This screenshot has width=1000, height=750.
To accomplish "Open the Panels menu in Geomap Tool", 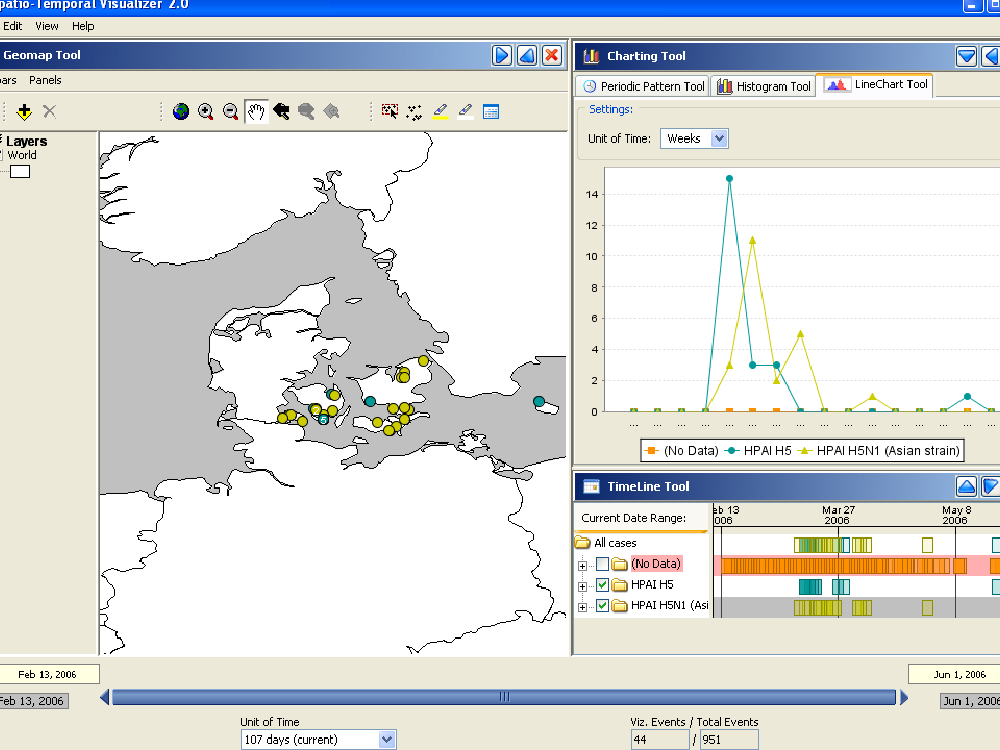I will [x=45, y=80].
